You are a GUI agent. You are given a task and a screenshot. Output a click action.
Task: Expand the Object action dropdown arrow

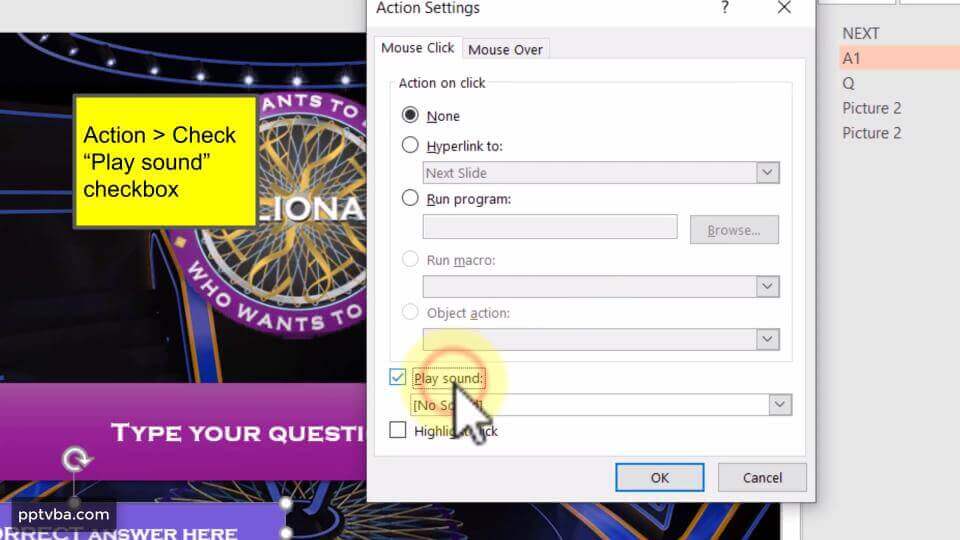point(768,339)
